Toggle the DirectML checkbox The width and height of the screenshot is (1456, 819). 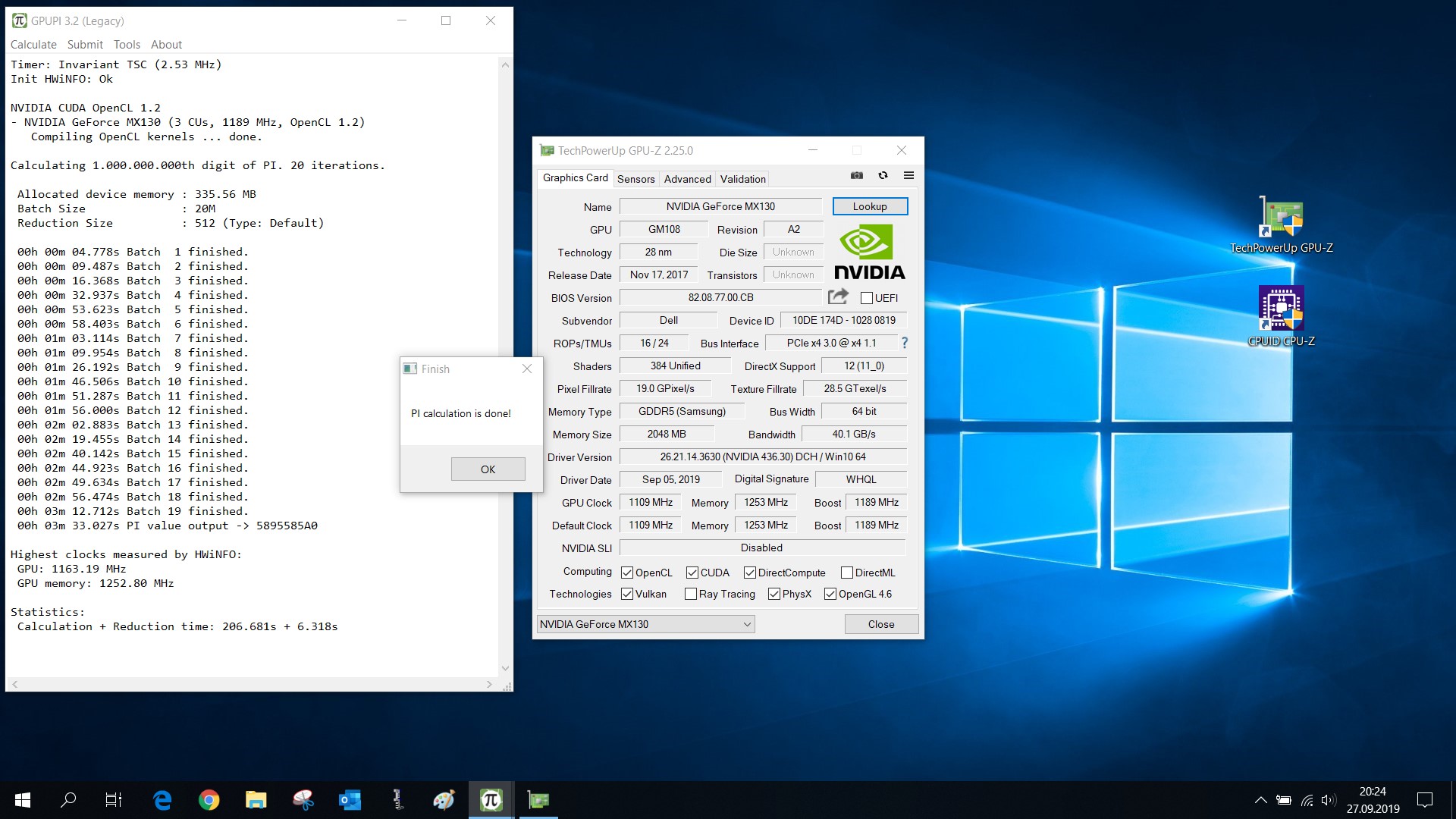847,573
